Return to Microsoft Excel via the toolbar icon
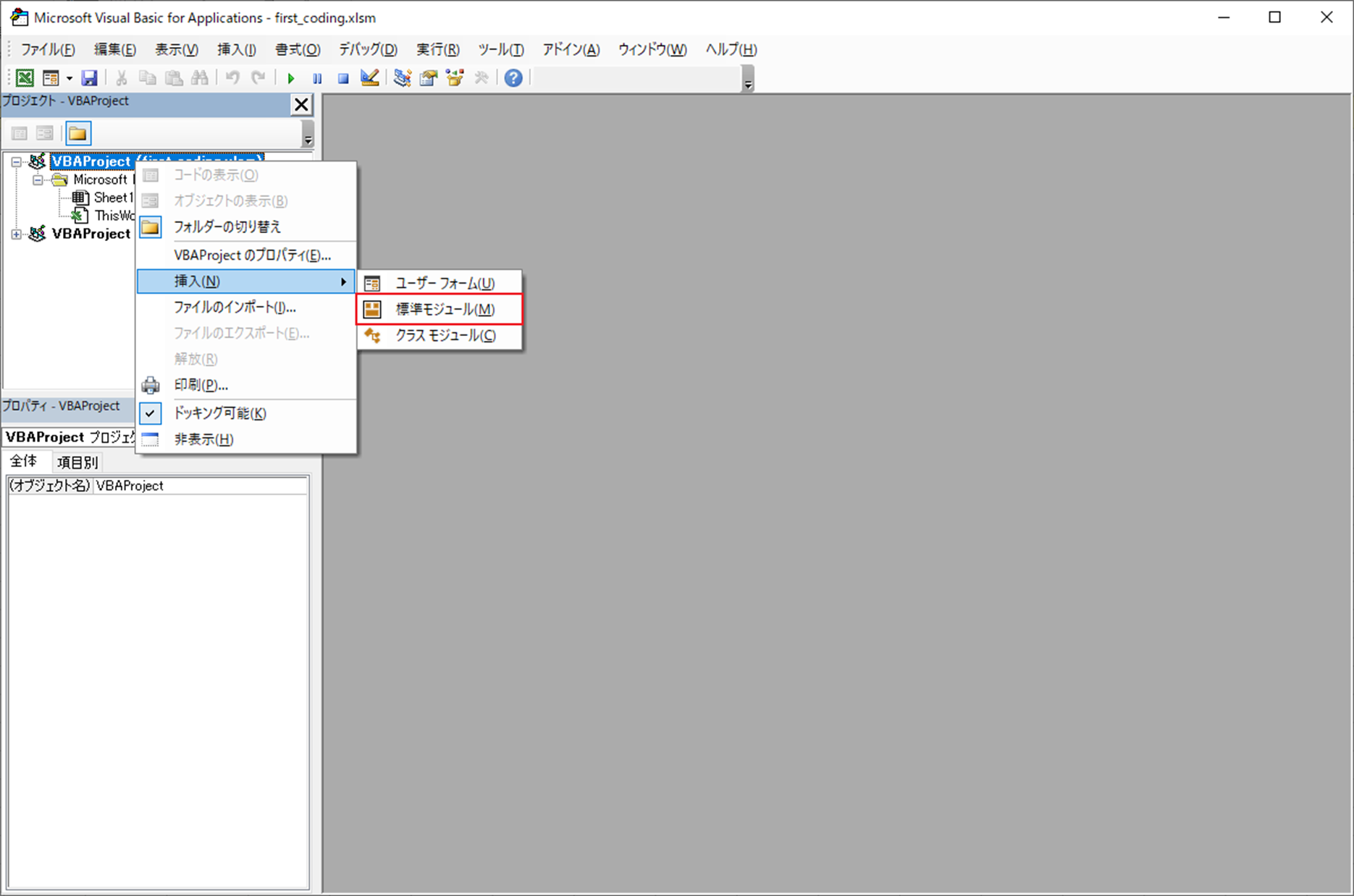1354x896 pixels. click(x=25, y=77)
